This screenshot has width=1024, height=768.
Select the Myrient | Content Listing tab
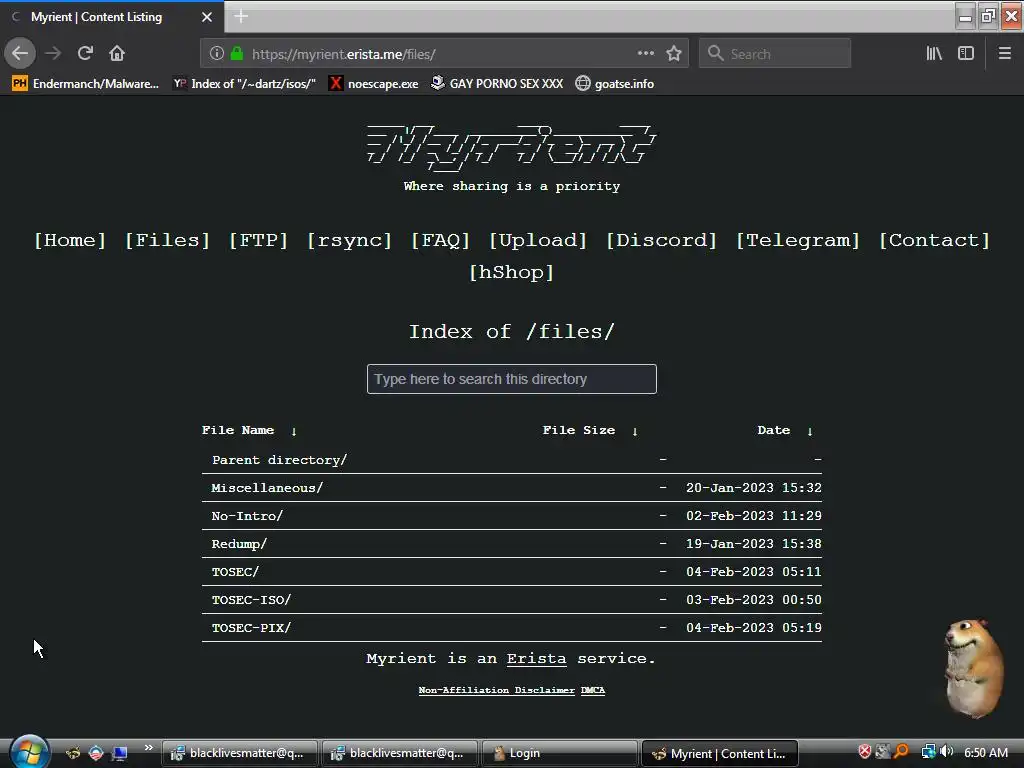[112, 17]
